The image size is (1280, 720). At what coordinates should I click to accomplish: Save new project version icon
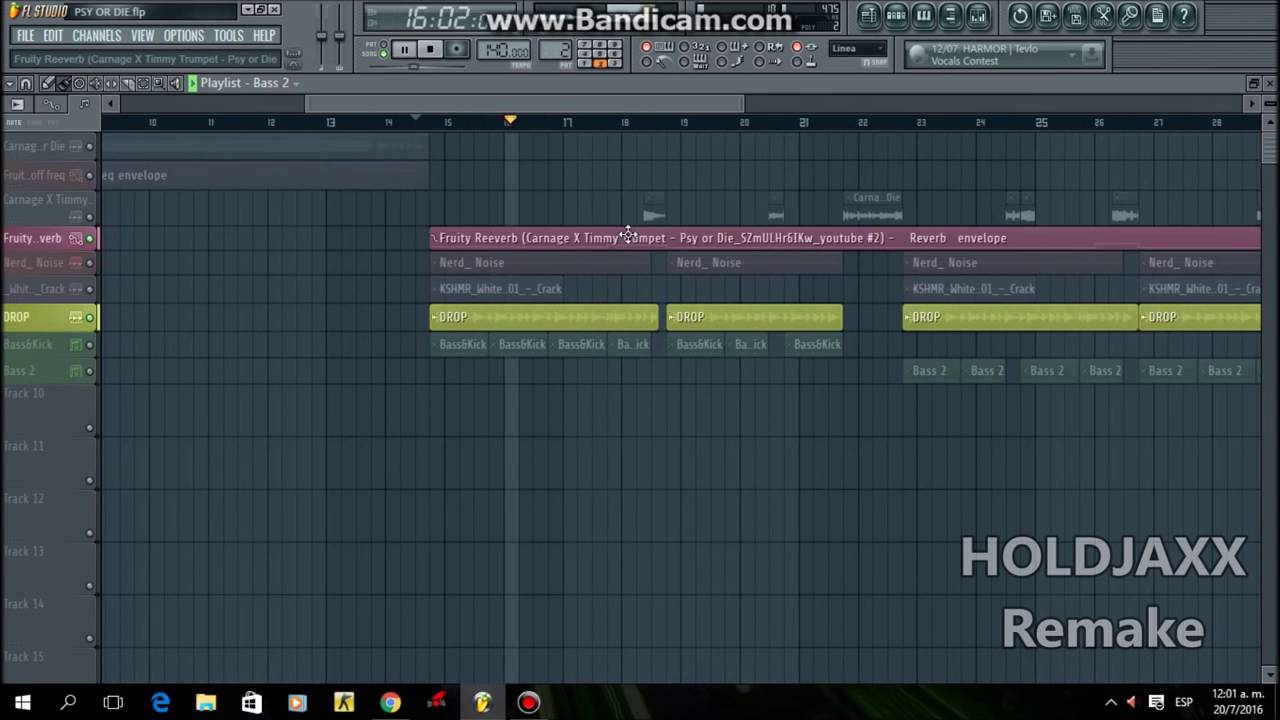pyautogui.click(x=1047, y=15)
